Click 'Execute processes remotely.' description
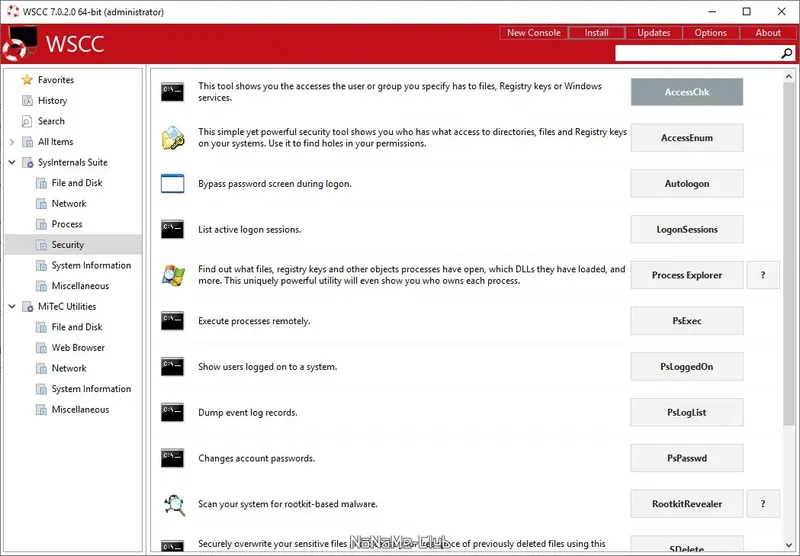This screenshot has width=800, height=556. point(254,321)
